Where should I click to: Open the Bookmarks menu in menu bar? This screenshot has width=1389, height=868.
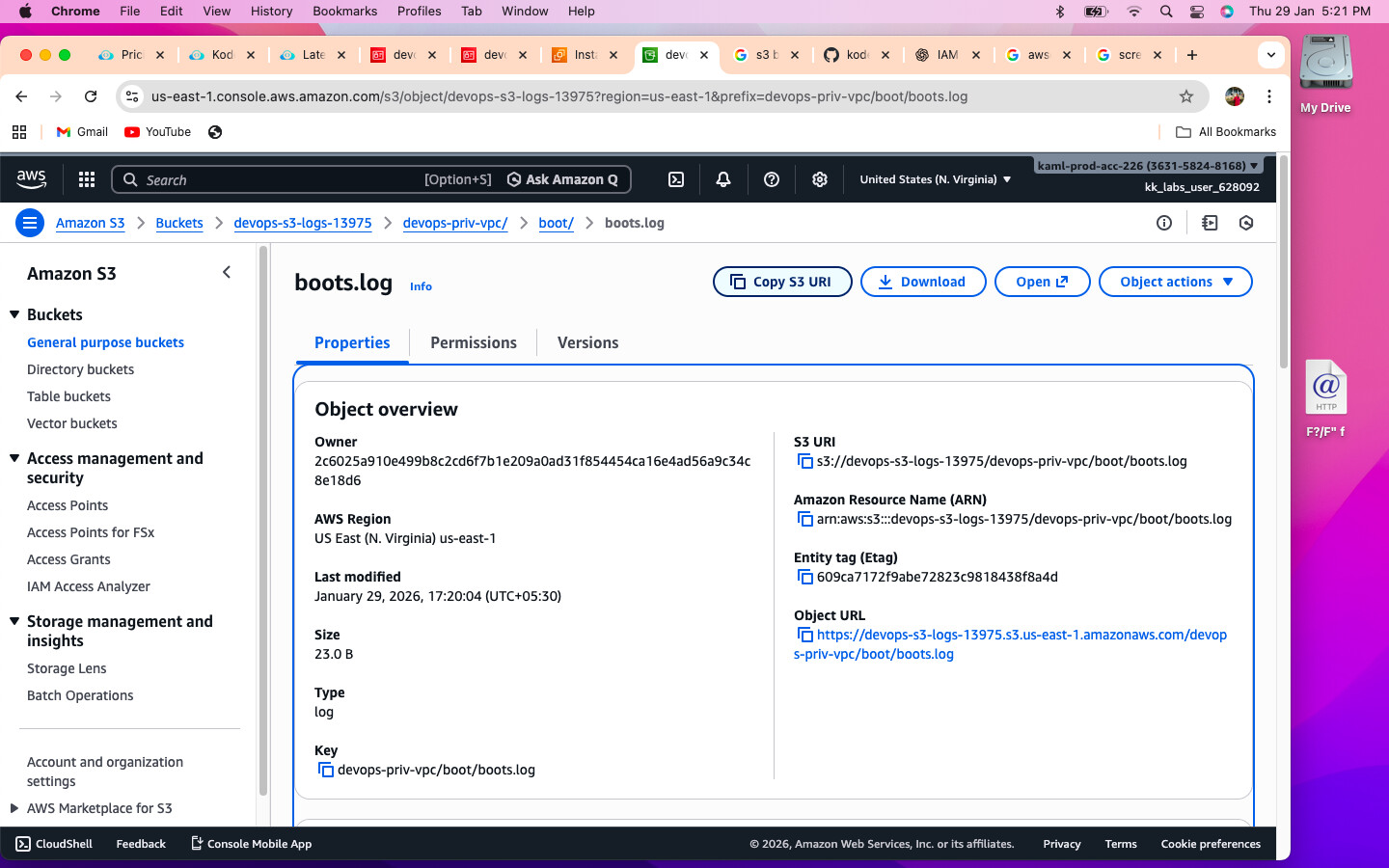tap(344, 12)
